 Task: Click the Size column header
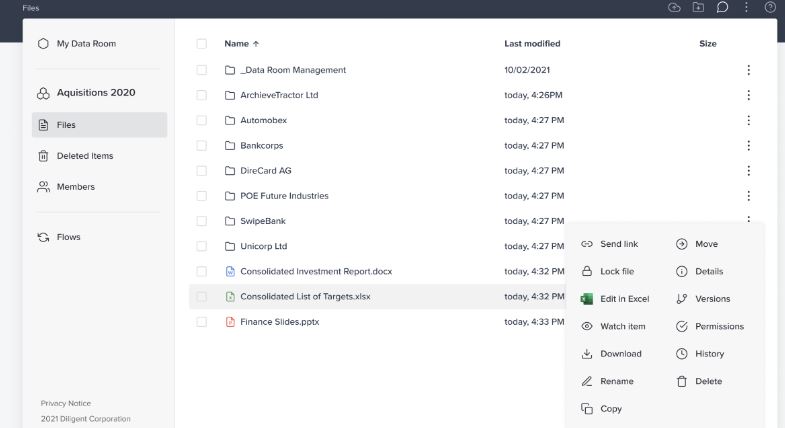707,44
